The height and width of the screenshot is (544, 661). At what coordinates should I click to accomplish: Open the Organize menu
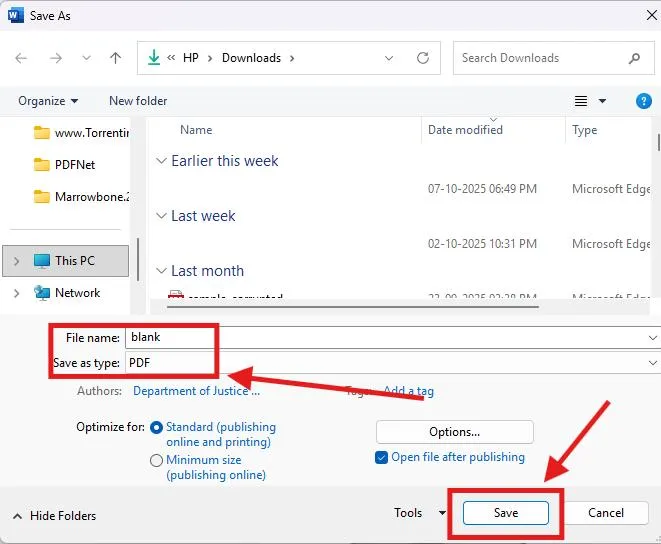coord(48,101)
